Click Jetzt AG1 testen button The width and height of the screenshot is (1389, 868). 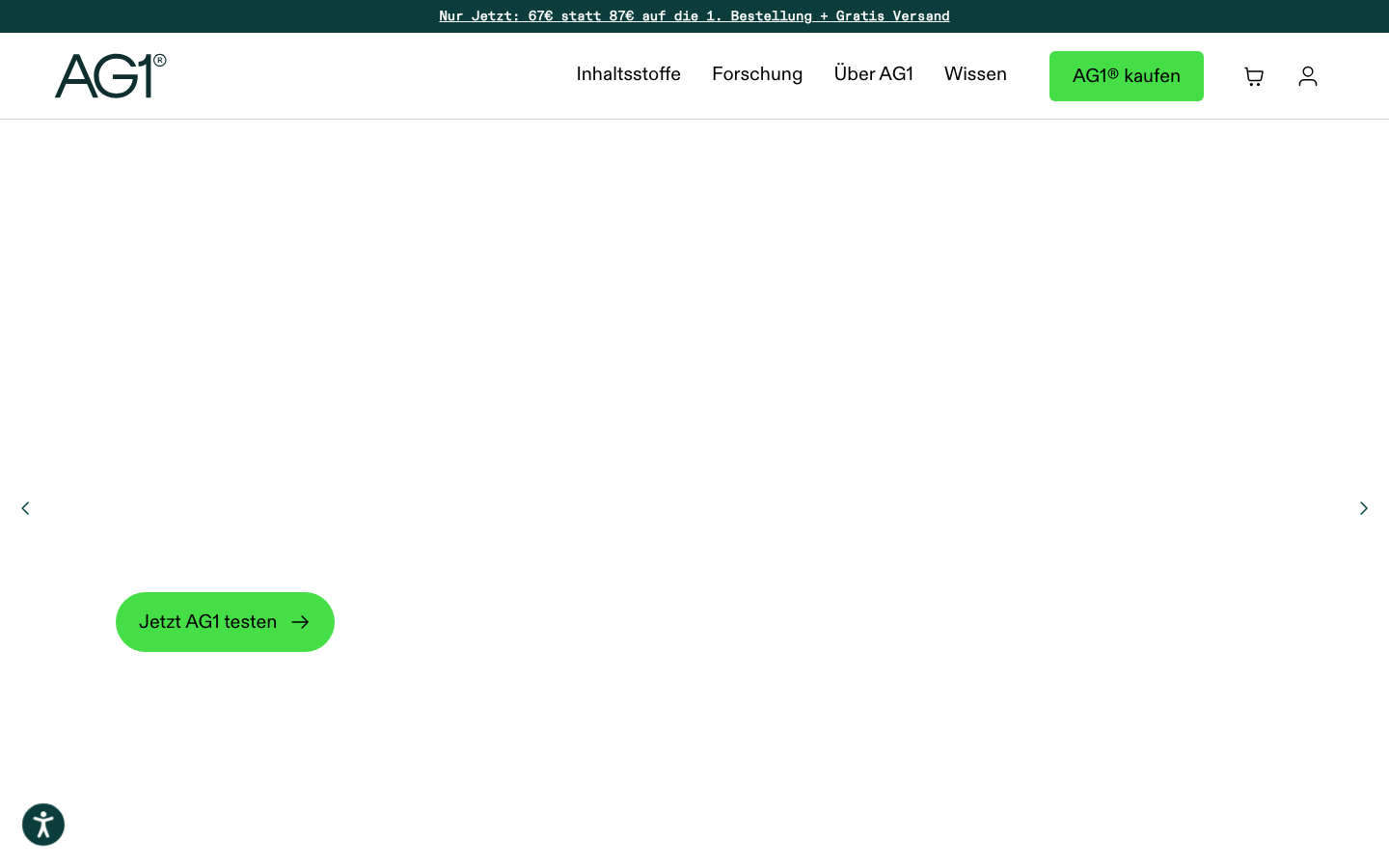[x=225, y=622]
